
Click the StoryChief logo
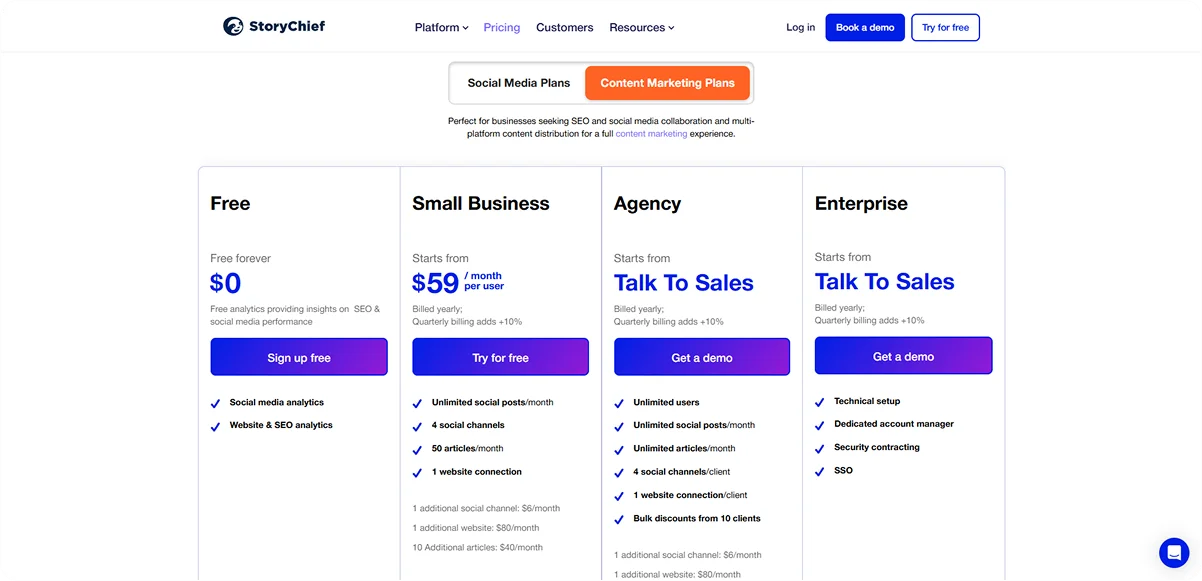click(x=273, y=27)
